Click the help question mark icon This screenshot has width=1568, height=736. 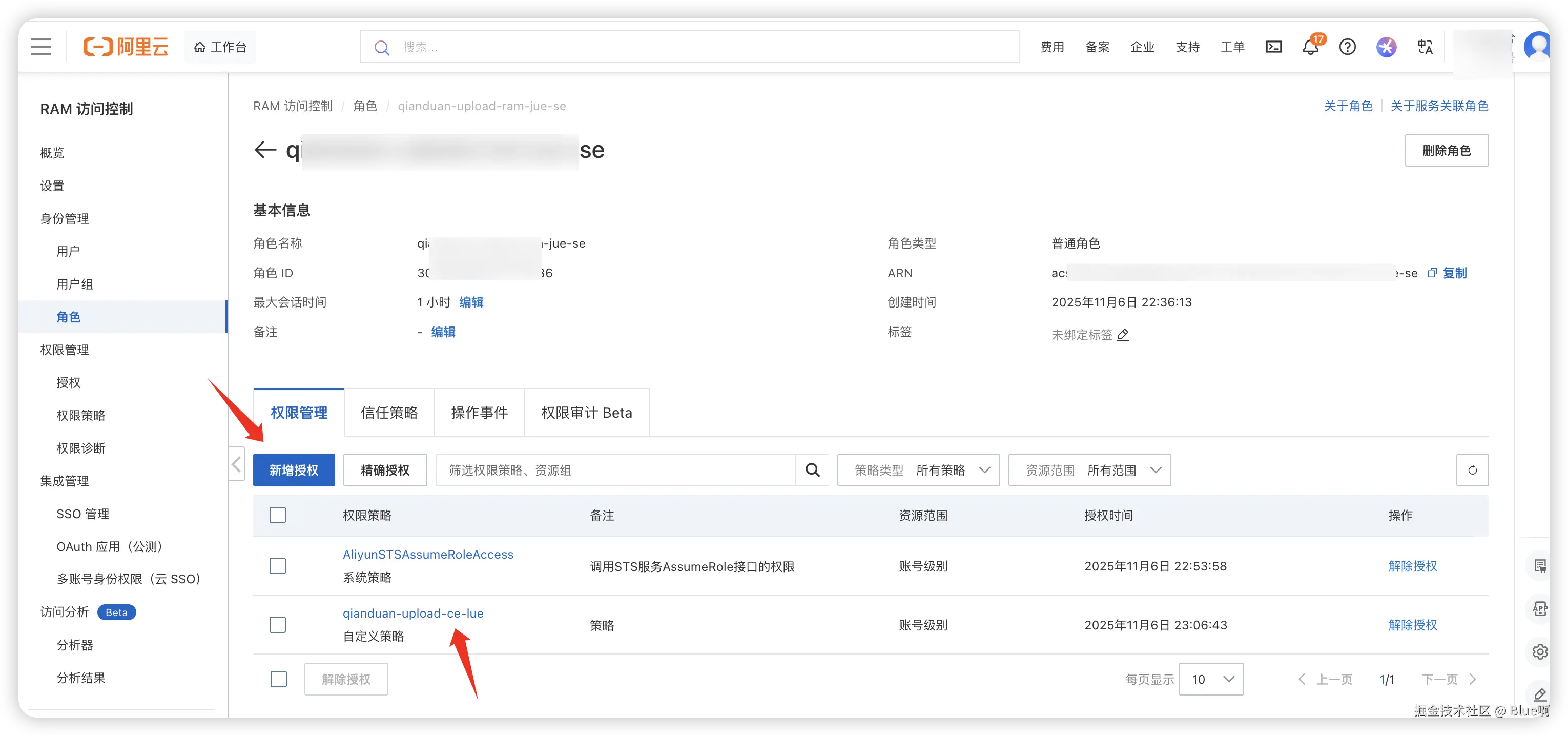1347,47
